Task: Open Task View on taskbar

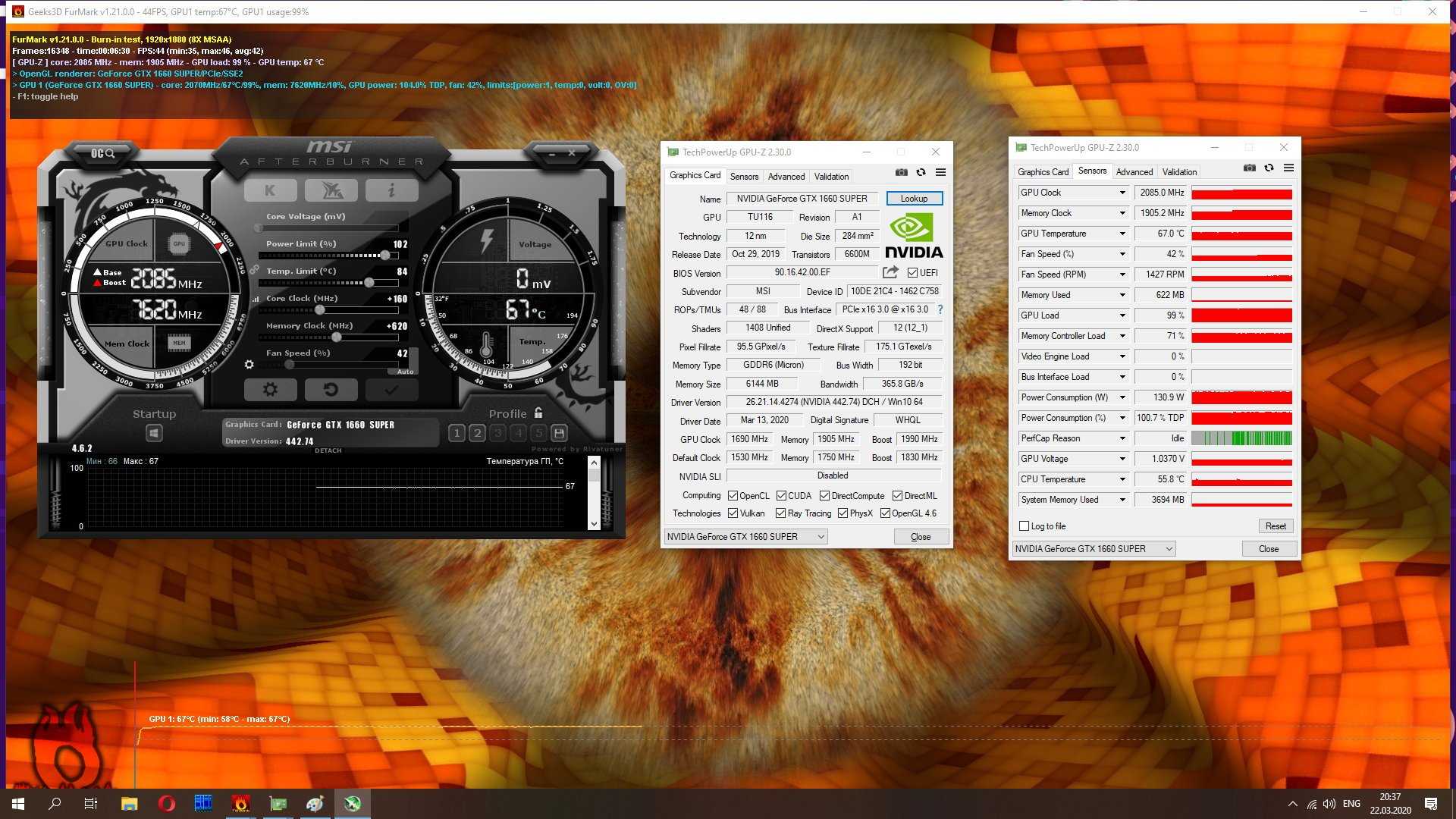Action: point(91,804)
